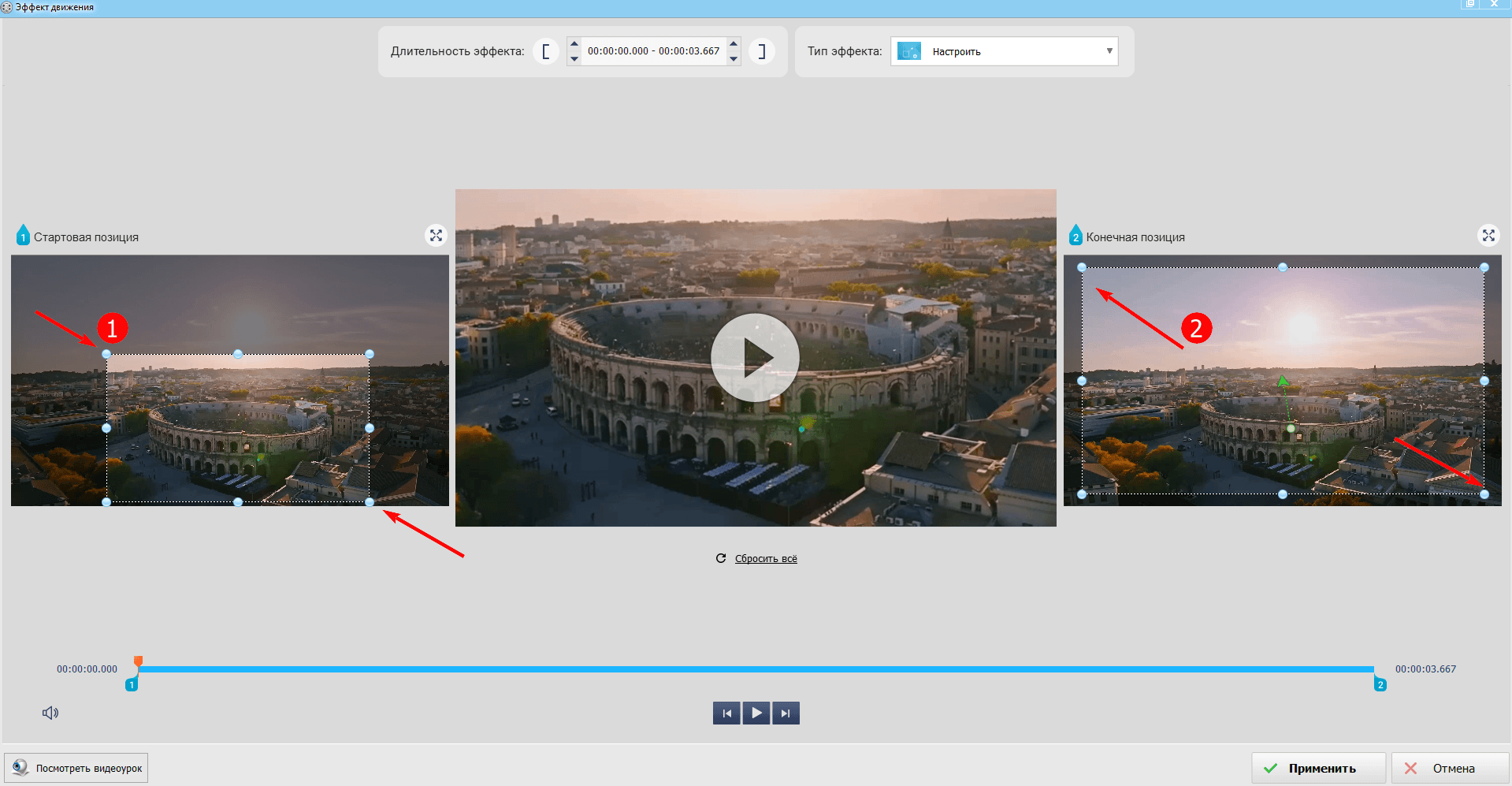
Task: Increase effect end time with up arrow
Action: 734,44
